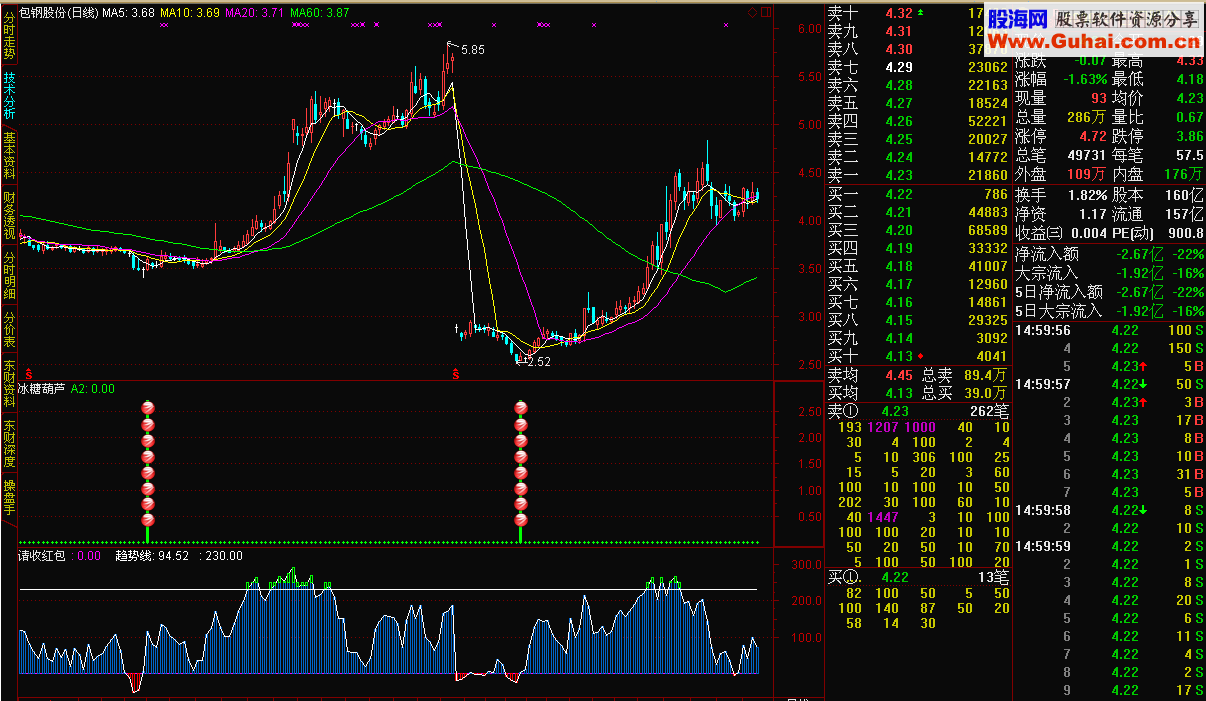Click the 大宗流入 -1.92亿 row
1206x701 pixels.
pyautogui.click(x=1109, y=273)
